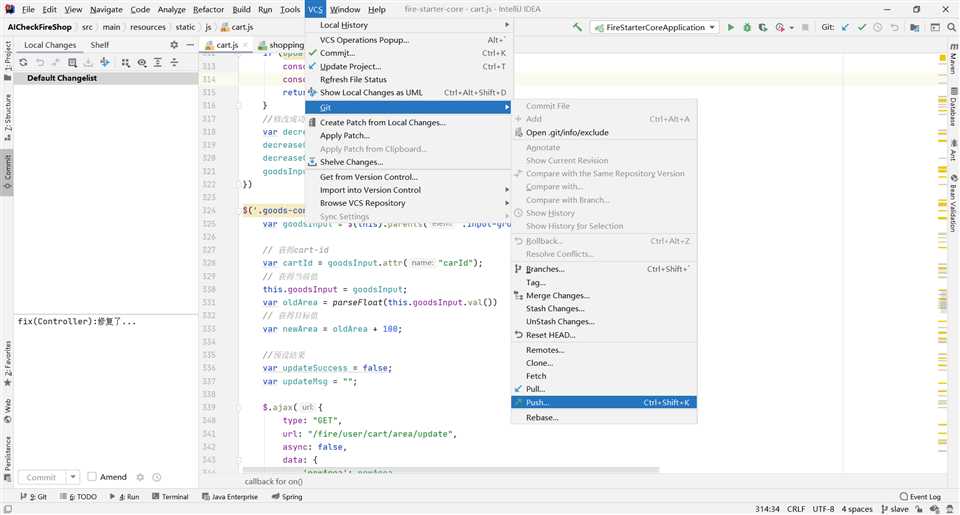Choose Reset HEAD... from Git submenu

point(604,335)
